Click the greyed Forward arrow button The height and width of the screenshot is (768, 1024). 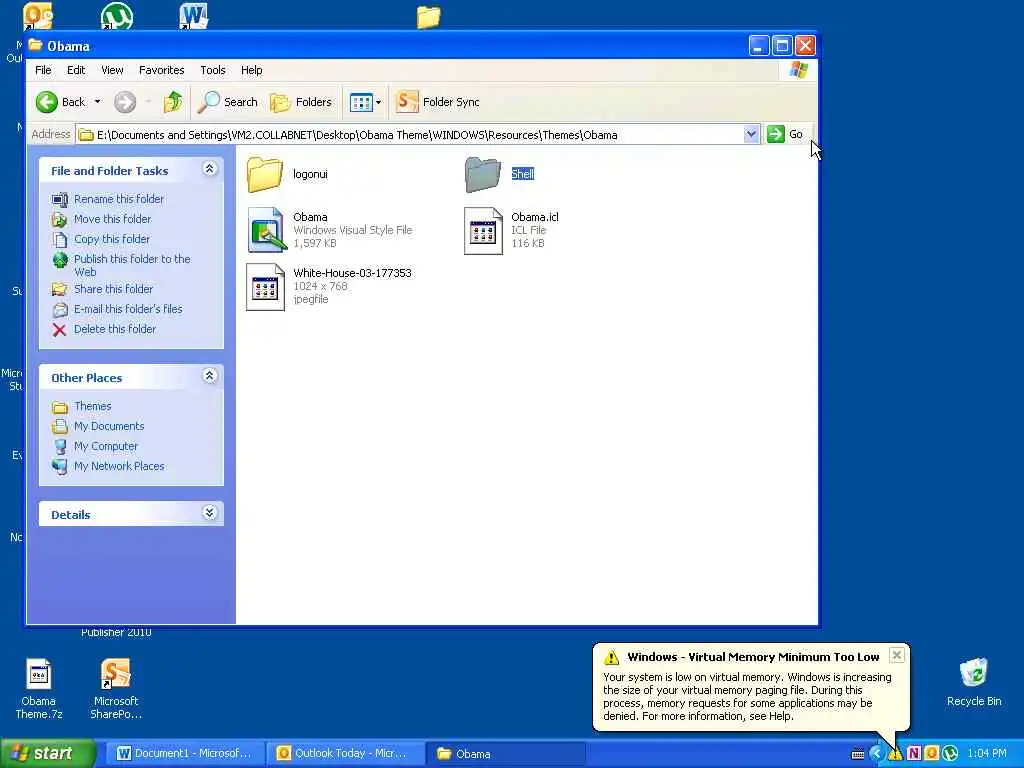[x=125, y=102]
